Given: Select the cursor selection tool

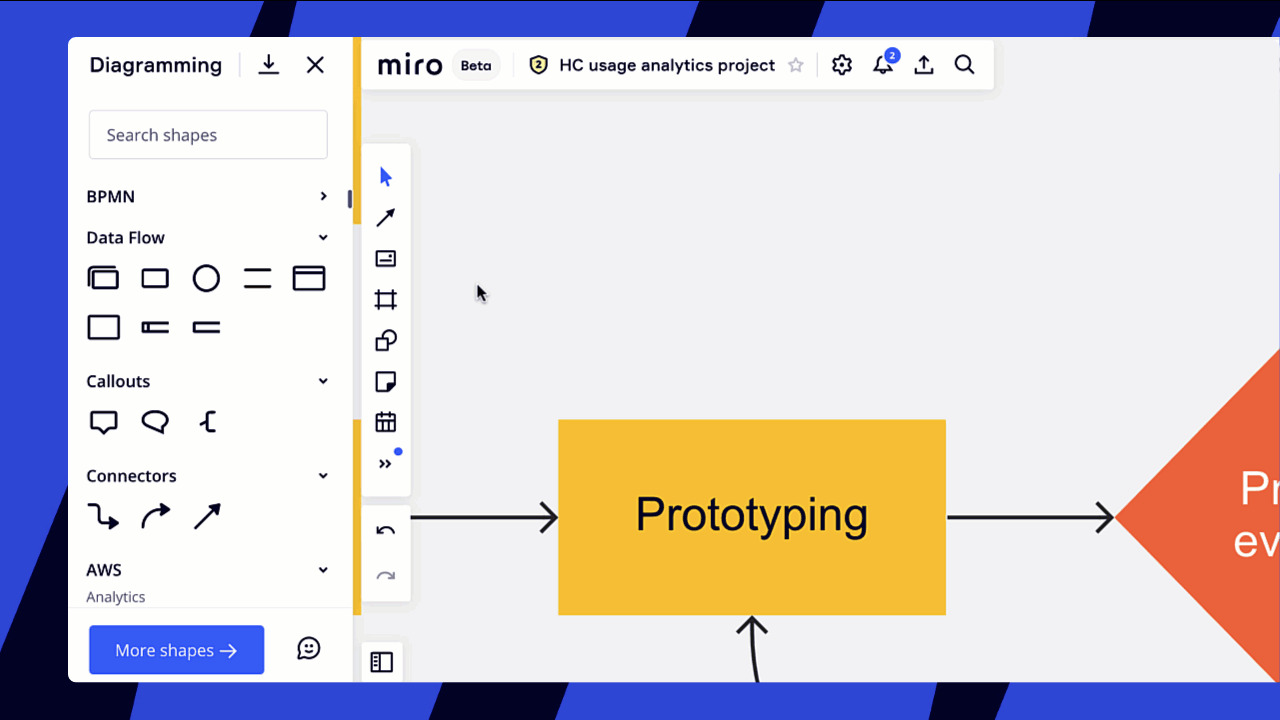Looking at the screenshot, I should [385, 176].
